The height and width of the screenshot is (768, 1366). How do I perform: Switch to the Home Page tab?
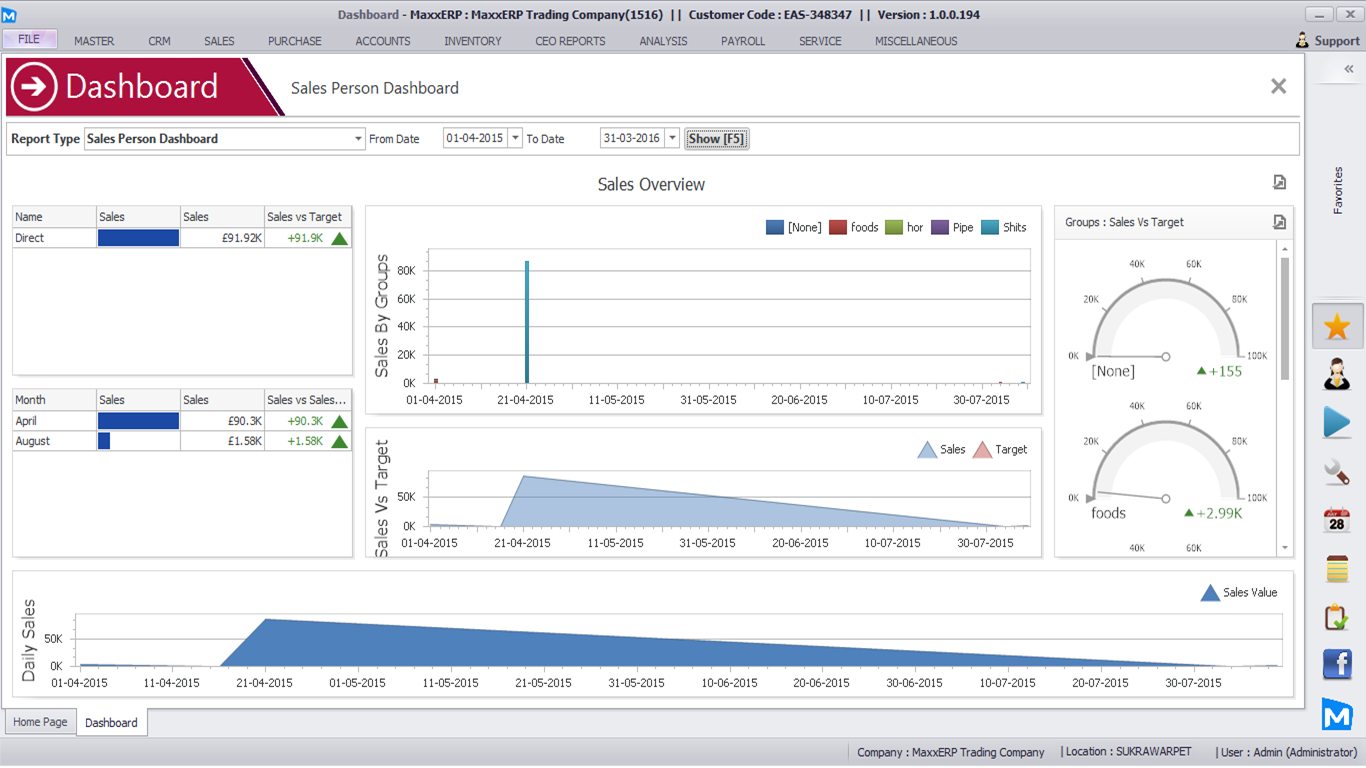click(40, 722)
